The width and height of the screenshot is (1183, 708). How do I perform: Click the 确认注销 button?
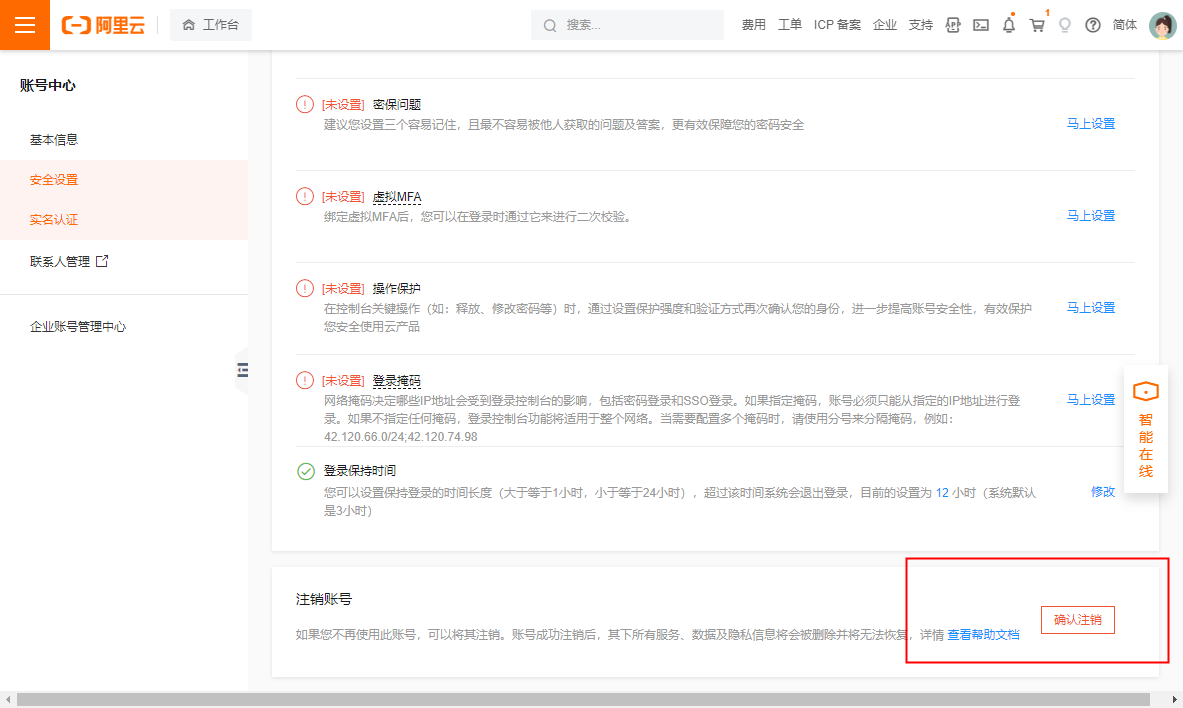[1077, 620]
